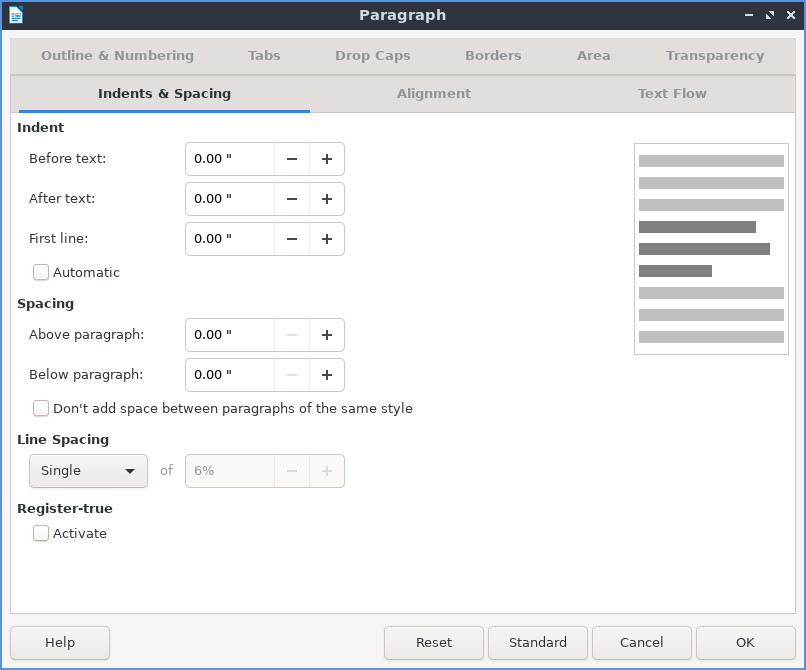The image size is (806, 670).
Task: Select the Drop Caps tab
Action: tap(372, 56)
